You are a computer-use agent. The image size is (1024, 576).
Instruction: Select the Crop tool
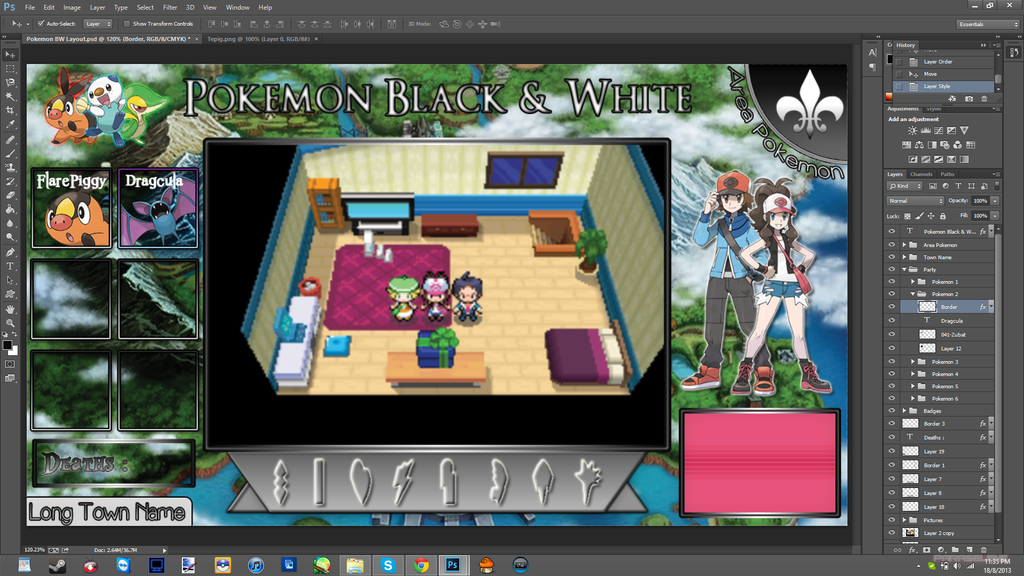pyautogui.click(x=10, y=110)
